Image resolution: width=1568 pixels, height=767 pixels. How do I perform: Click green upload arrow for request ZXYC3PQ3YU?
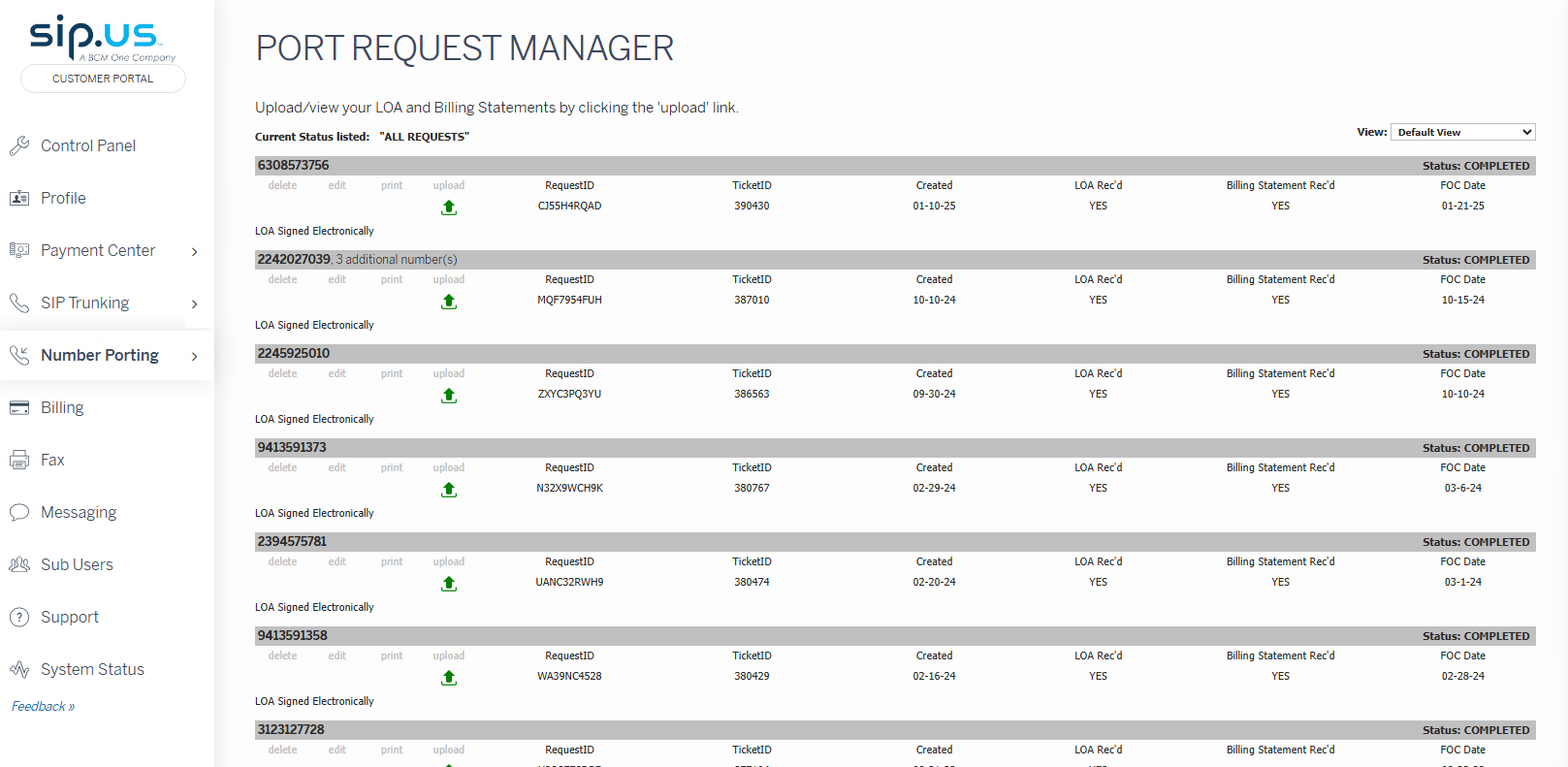pos(449,396)
